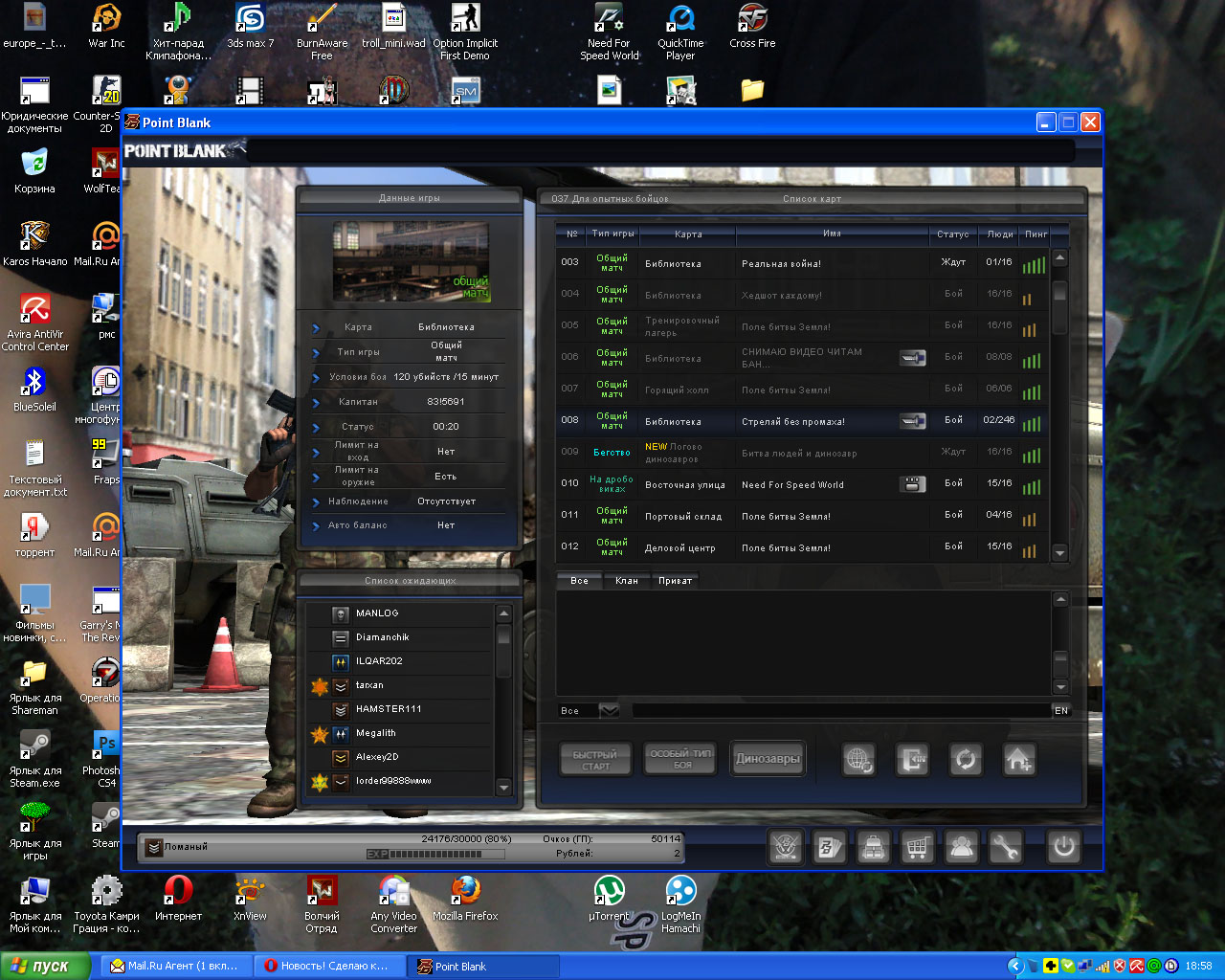Image resolution: width=1225 pixels, height=980 pixels.
Task: Click the enter room door icon
Action: [x=912, y=760]
